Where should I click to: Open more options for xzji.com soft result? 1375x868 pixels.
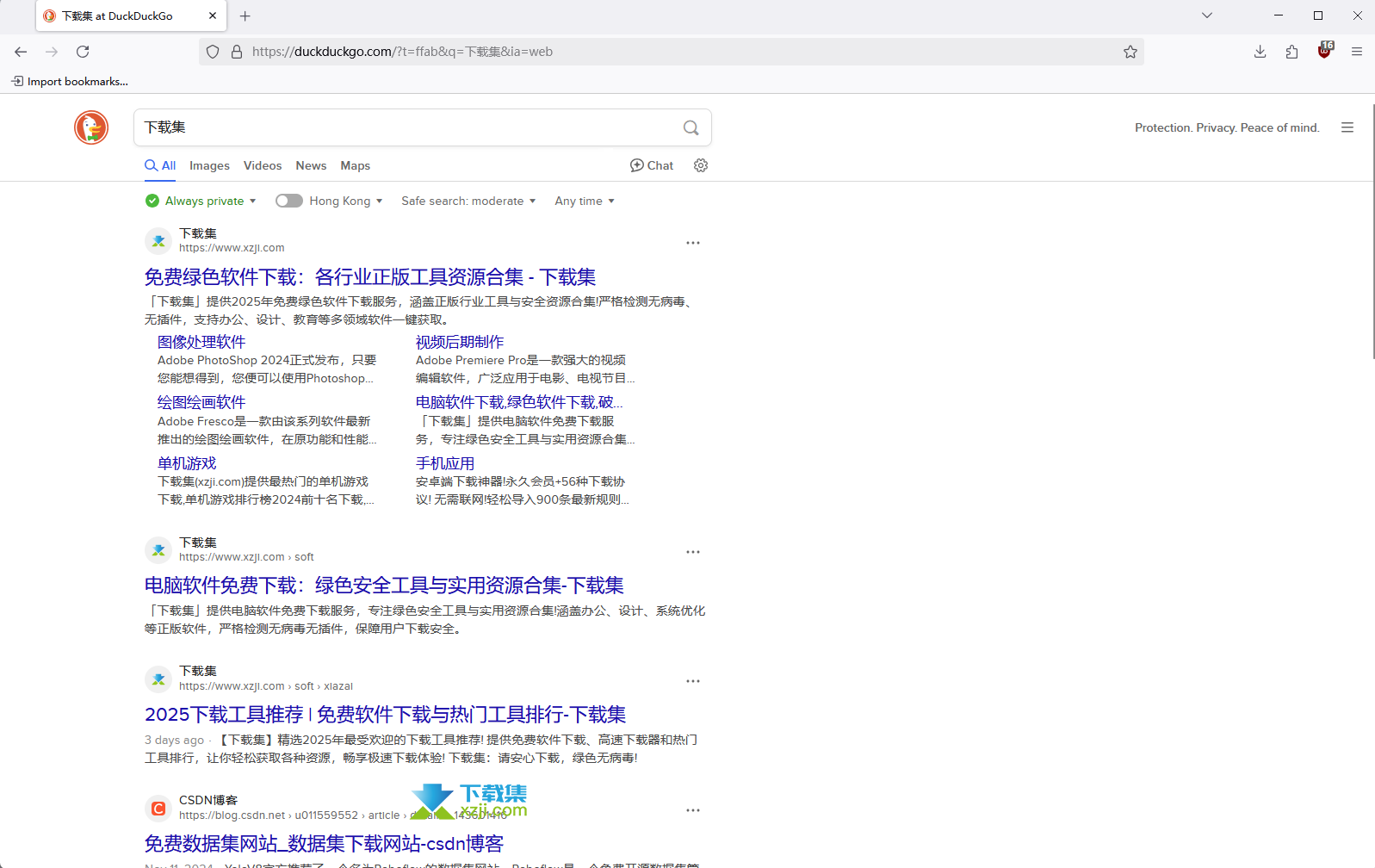[x=693, y=552]
